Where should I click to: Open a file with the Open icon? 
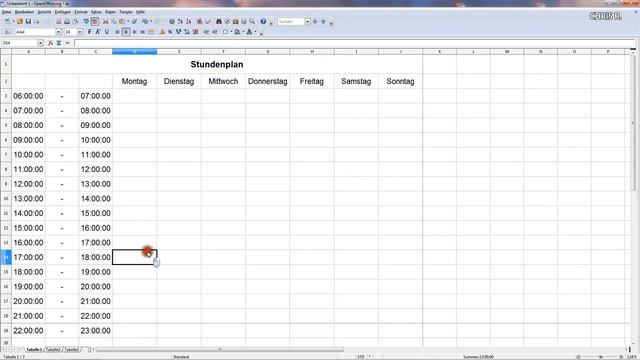[20, 21]
